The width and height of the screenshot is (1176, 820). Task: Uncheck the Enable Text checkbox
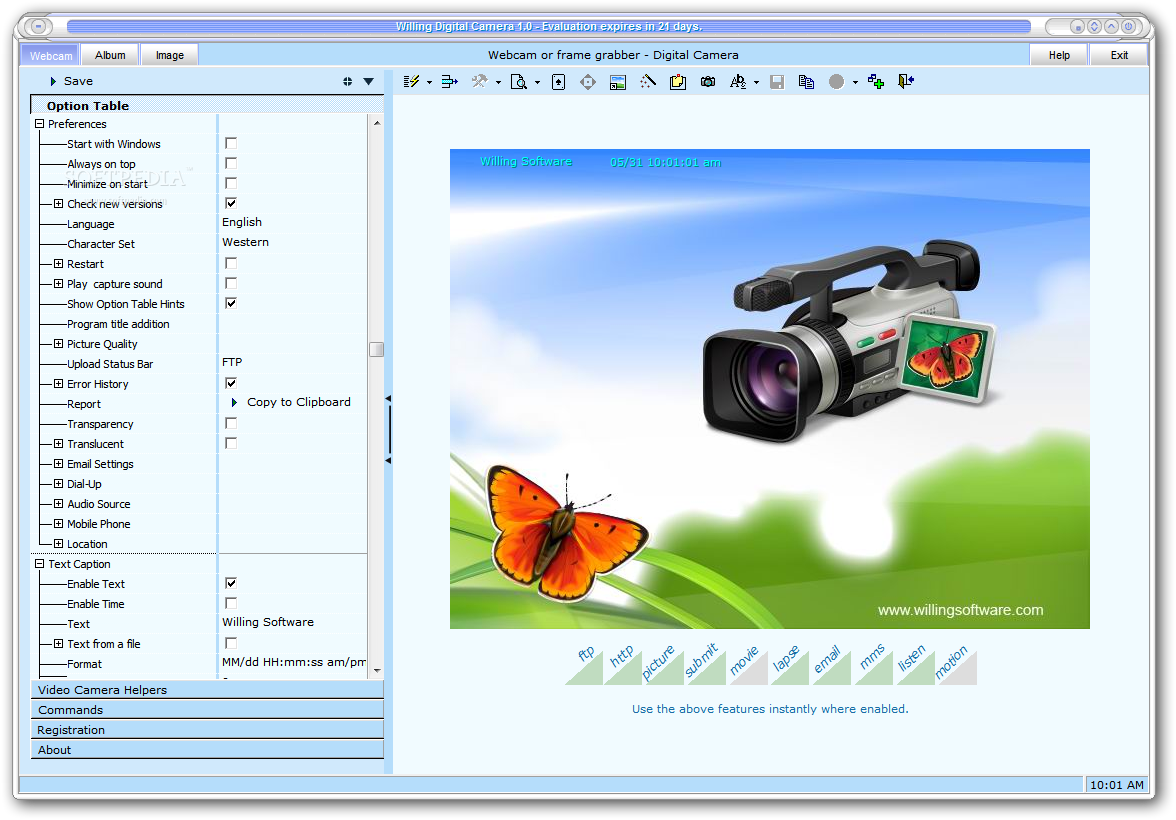coord(231,583)
